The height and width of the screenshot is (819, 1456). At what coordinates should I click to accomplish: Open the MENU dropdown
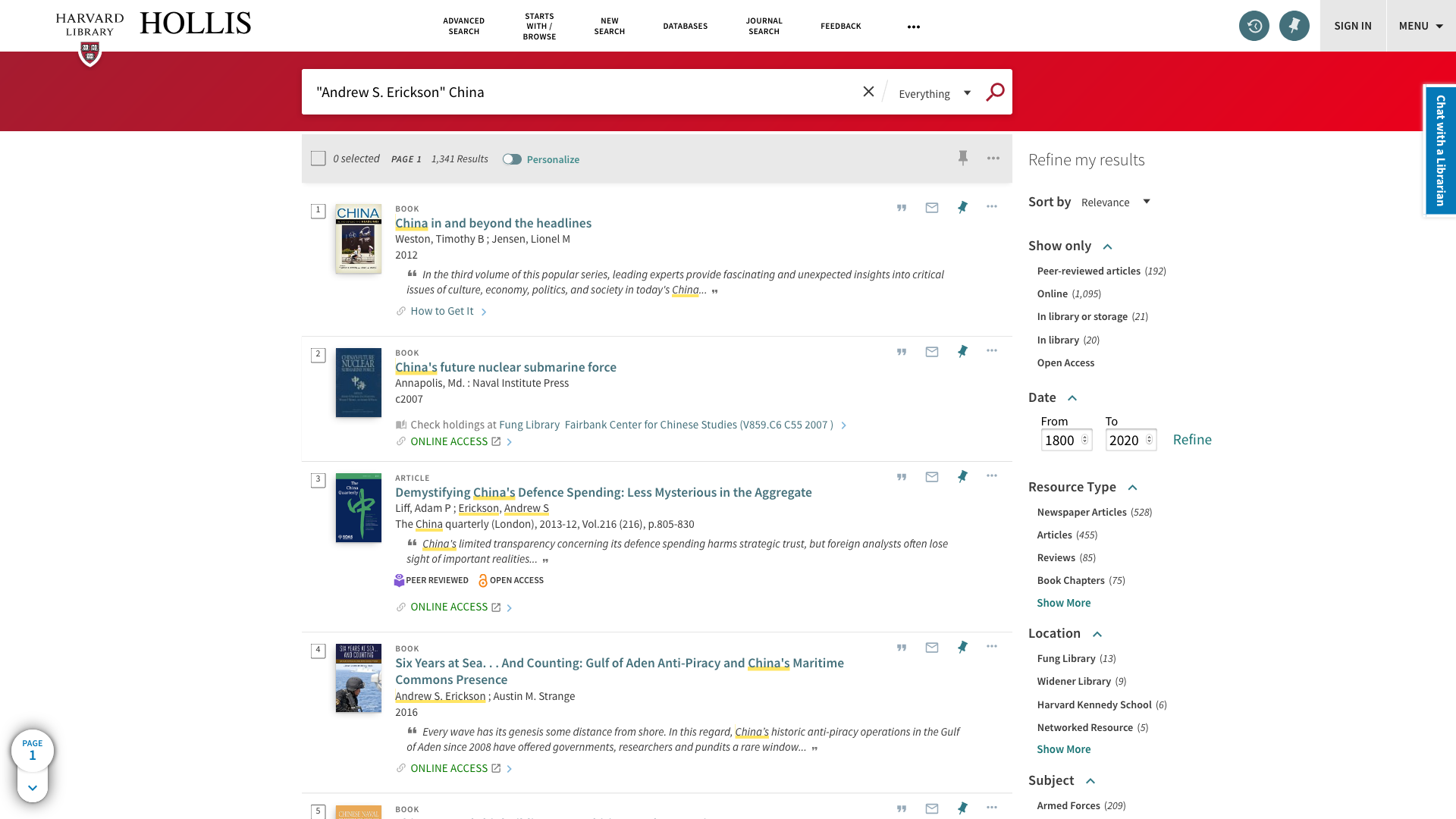1421,26
